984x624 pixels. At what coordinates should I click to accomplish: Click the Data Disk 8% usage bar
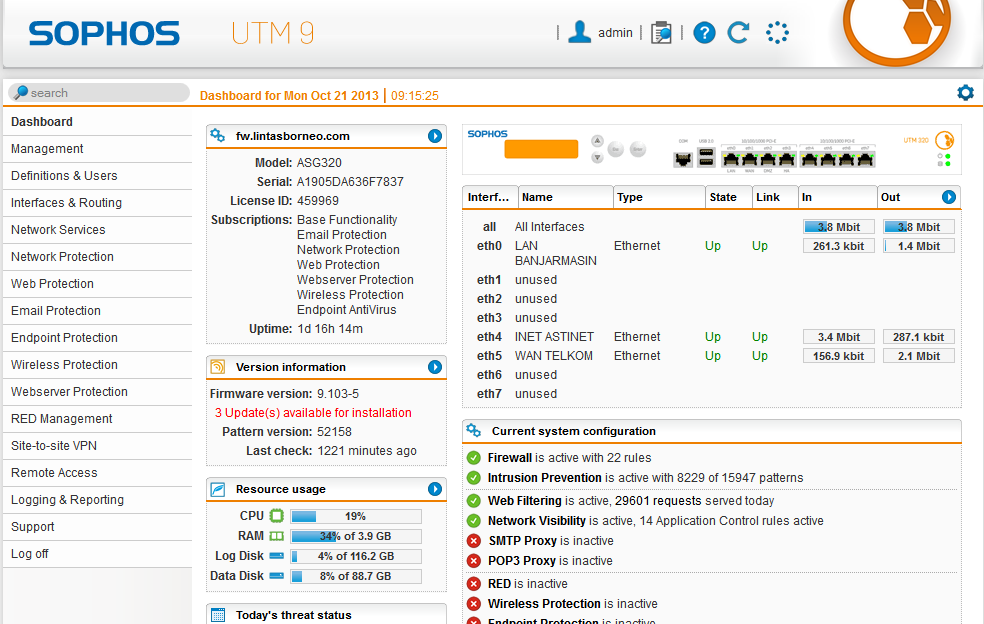pos(356,576)
